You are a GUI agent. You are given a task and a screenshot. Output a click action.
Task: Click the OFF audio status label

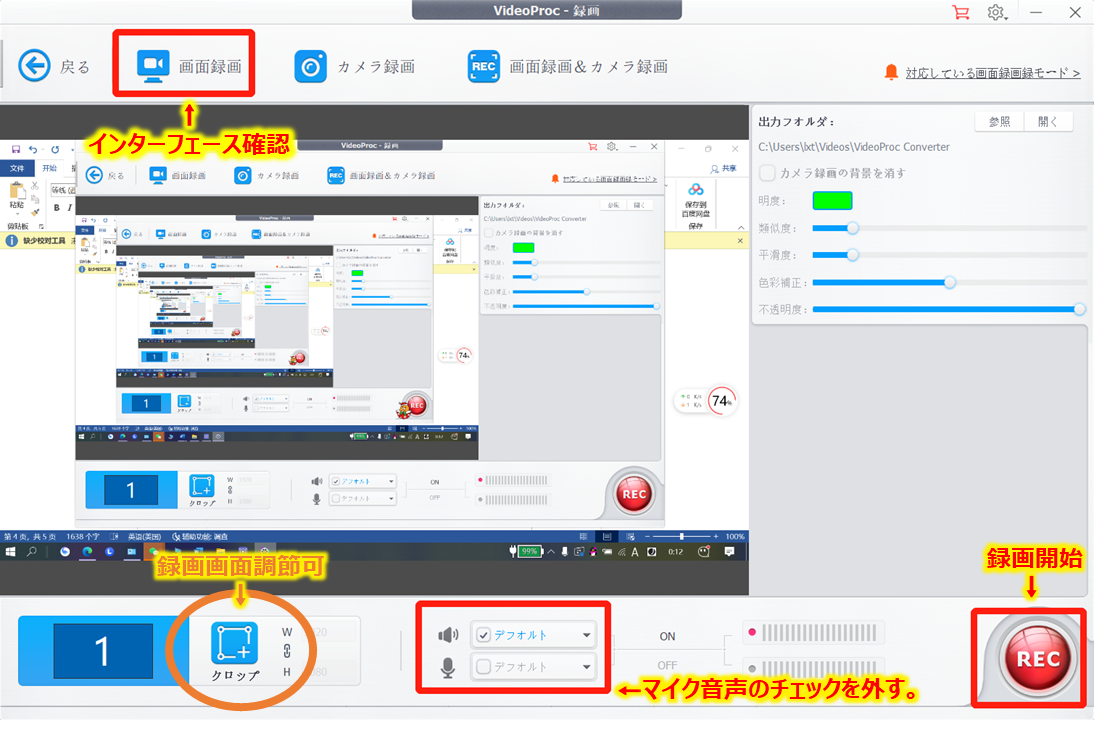tap(667, 665)
